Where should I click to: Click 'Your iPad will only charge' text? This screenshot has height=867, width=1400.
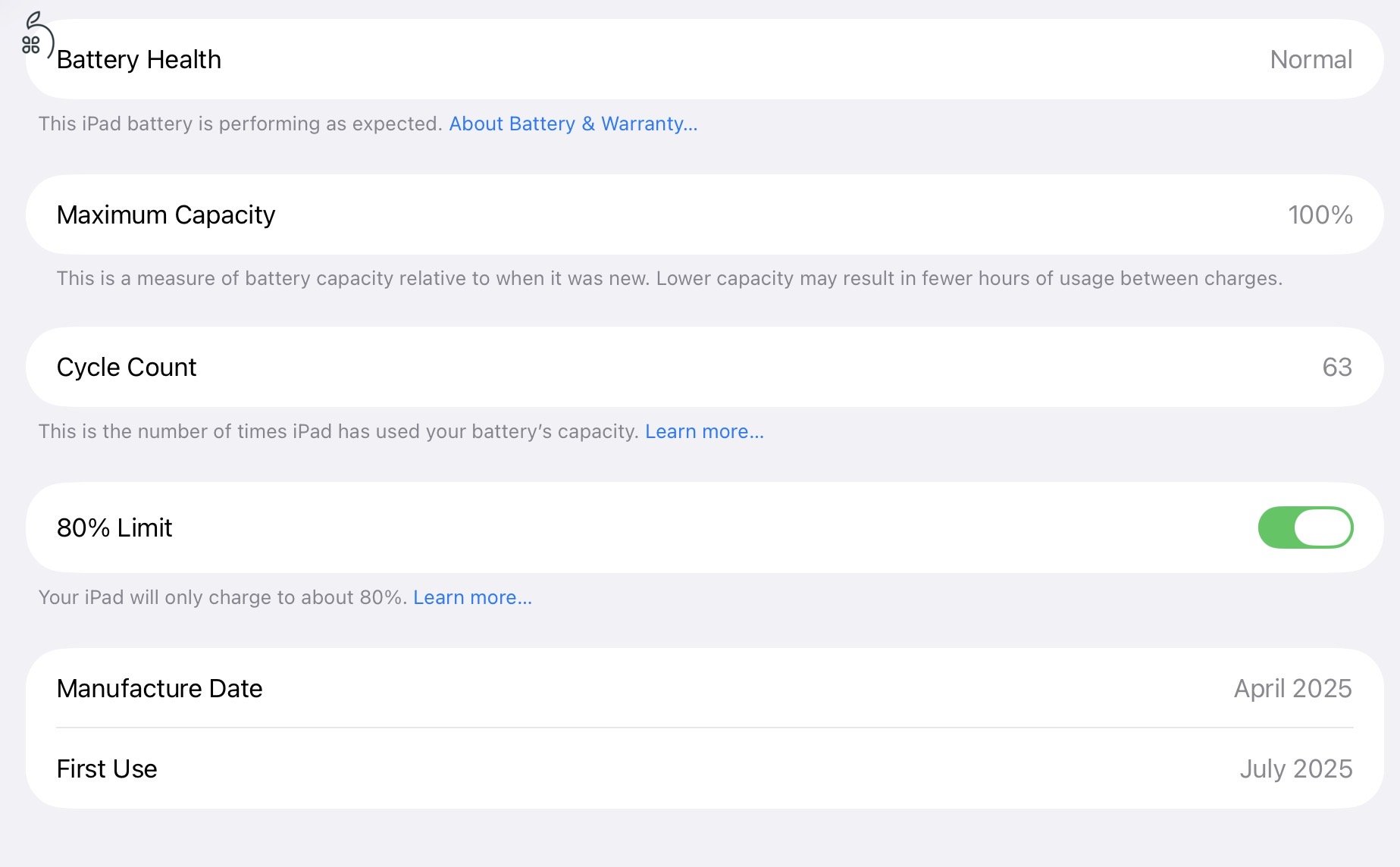pyautogui.click(x=223, y=597)
